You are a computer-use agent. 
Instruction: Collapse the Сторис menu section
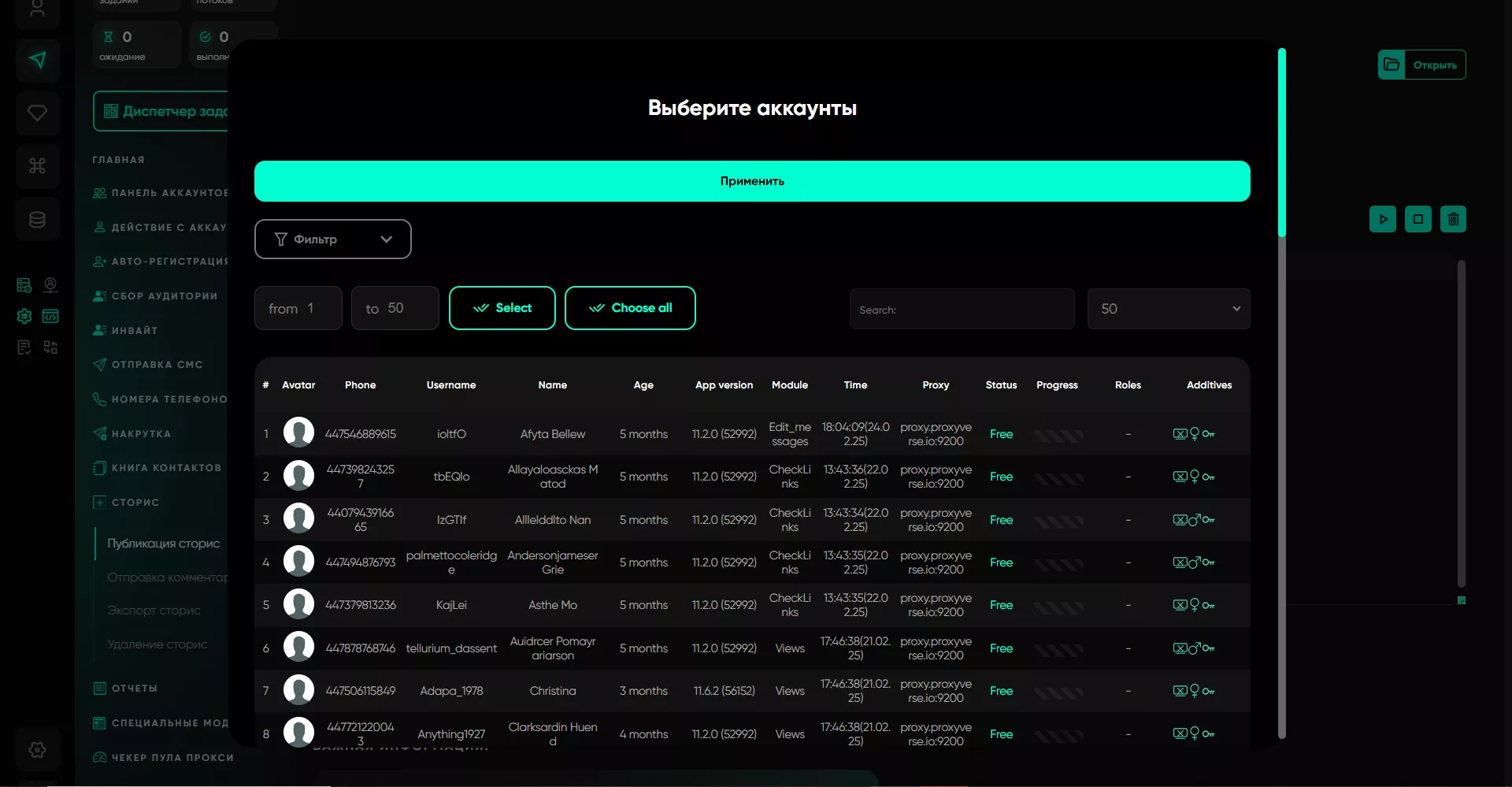pos(127,503)
